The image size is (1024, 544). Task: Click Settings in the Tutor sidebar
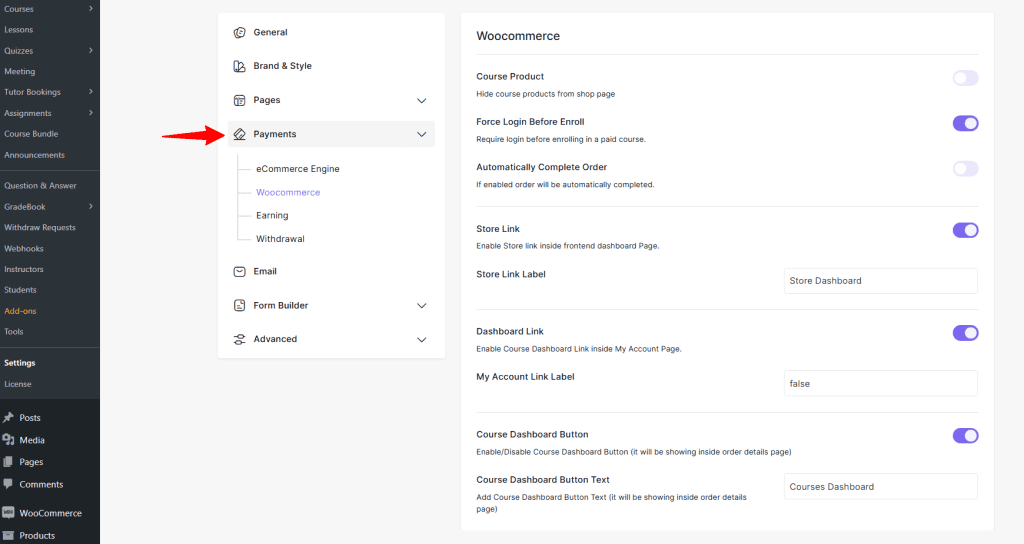[x=20, y=363]
